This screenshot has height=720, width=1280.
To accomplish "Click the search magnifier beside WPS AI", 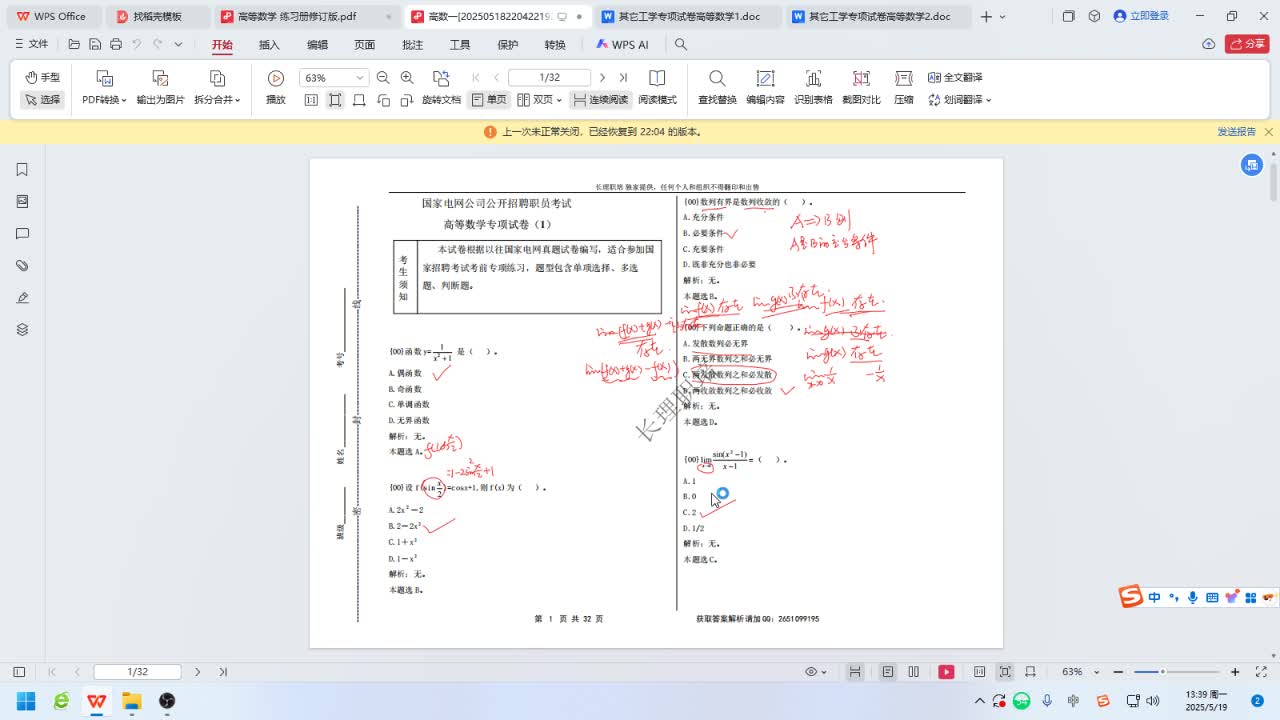I will click(681, 45).
